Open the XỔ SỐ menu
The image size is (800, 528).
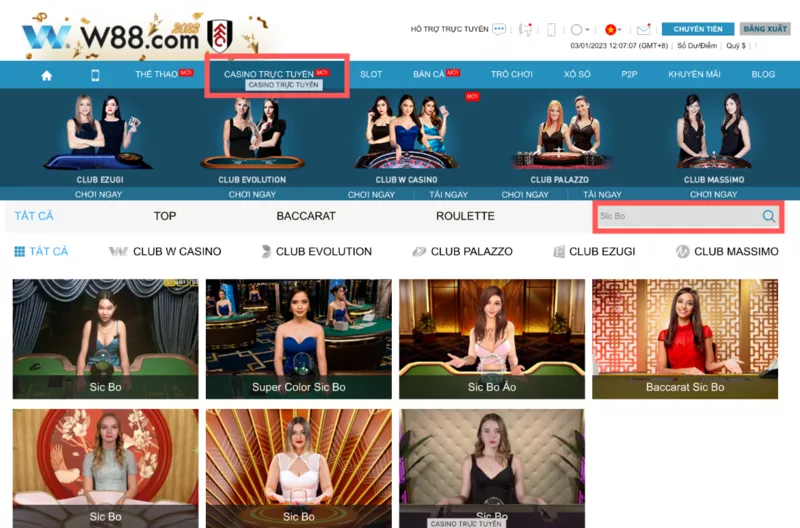tap(577, 74)
